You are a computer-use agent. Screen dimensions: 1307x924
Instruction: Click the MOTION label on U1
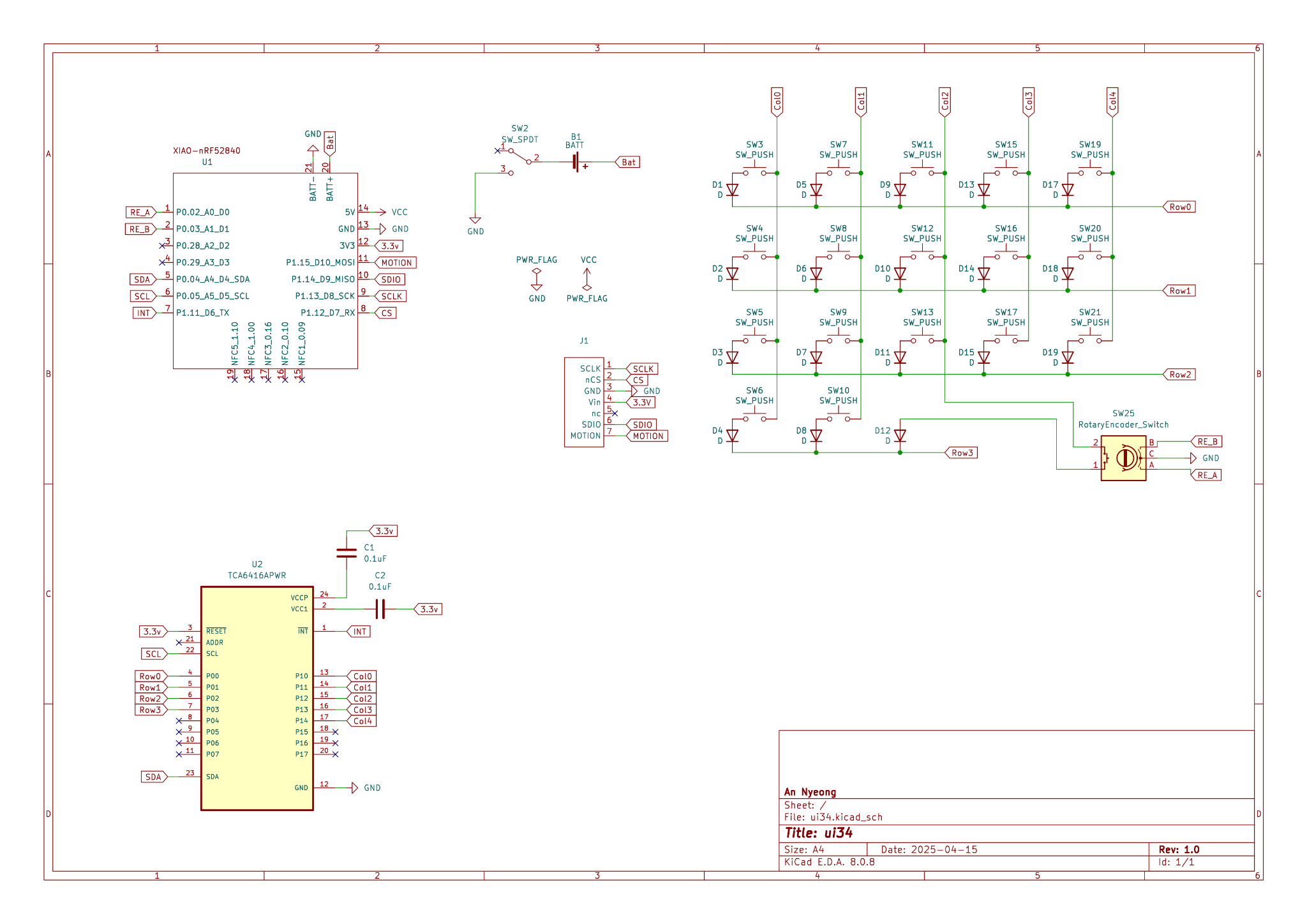pos(396,263)
